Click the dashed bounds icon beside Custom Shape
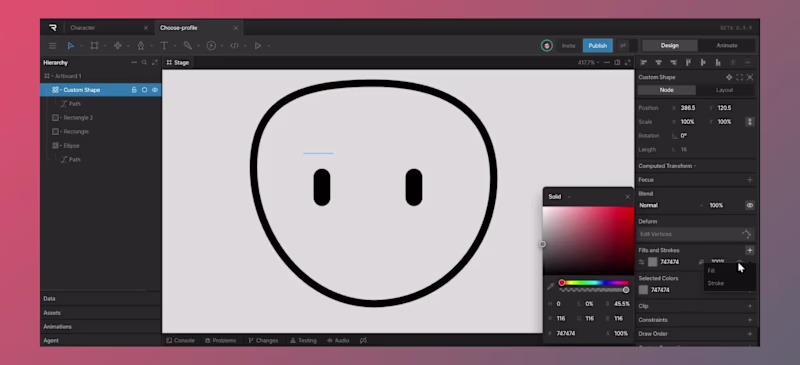This screenshot has height=365, width=800. pos(739,77)
